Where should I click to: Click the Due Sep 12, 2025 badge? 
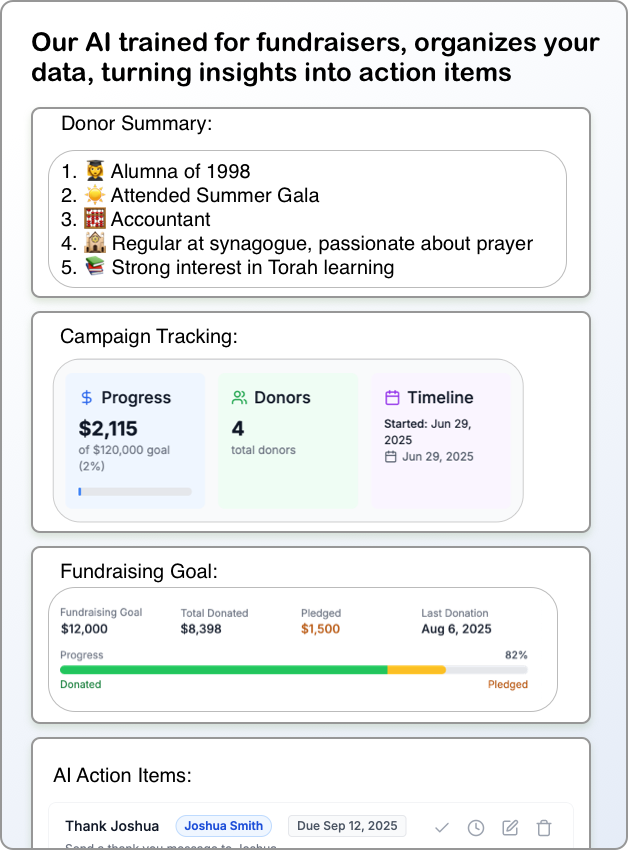(x=347, y=826)
